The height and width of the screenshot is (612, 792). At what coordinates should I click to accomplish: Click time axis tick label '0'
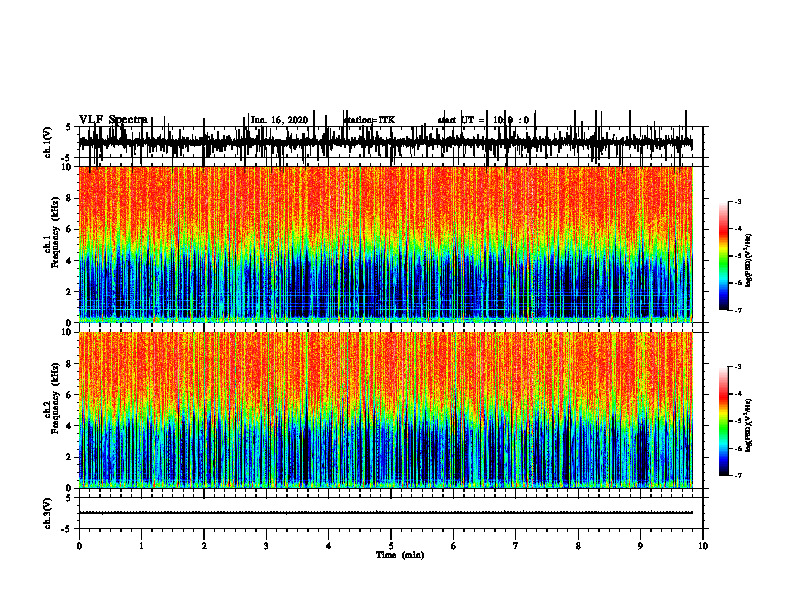(79, 546)
